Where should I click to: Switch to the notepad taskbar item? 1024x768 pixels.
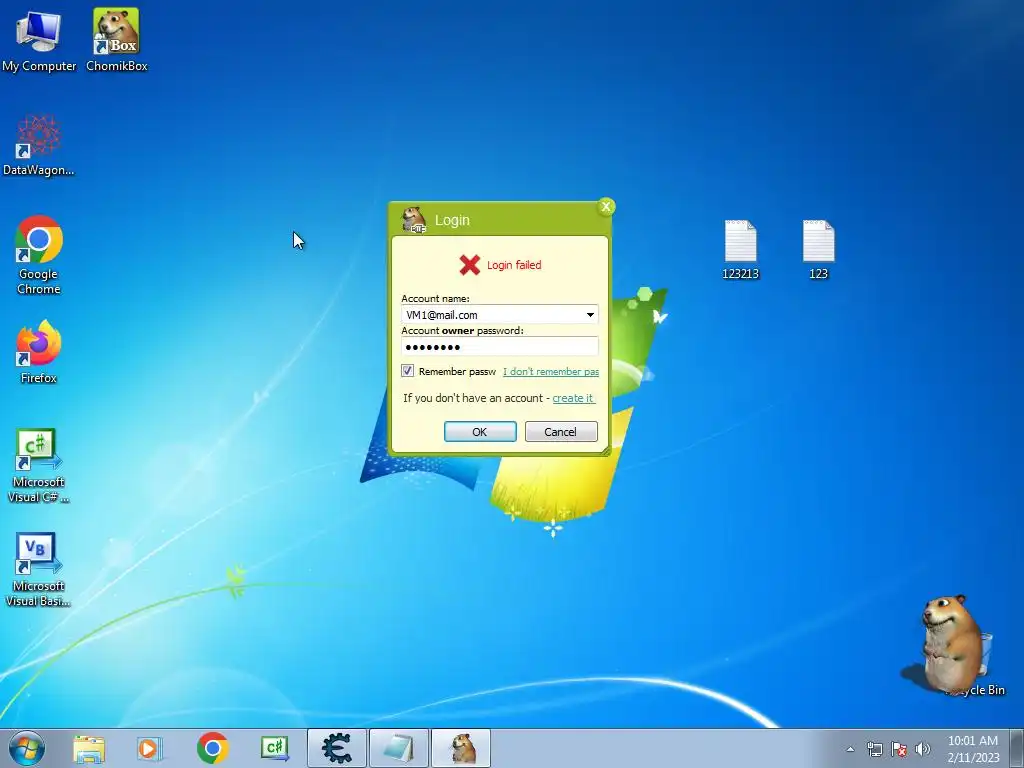[x=399, y=748]
